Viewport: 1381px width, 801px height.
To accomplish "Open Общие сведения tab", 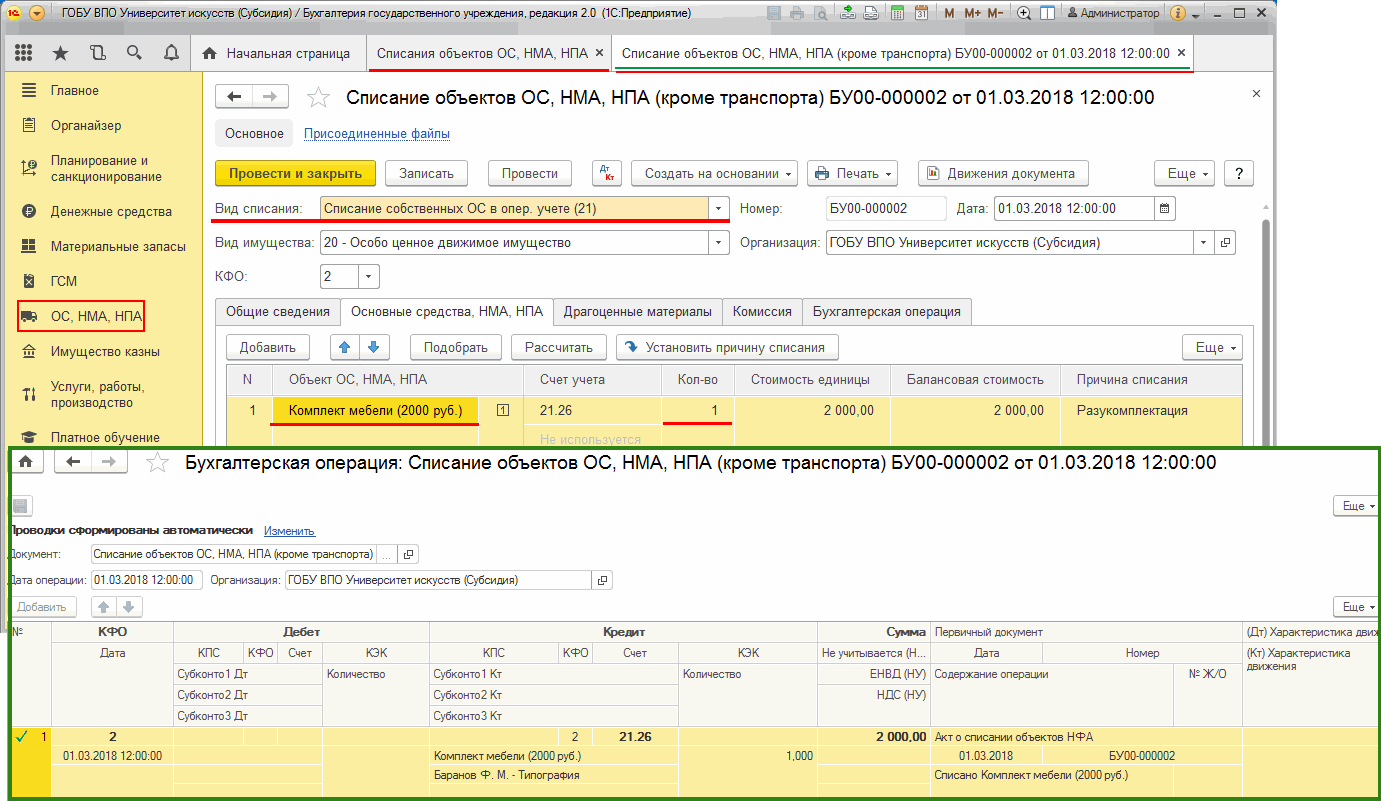I will click(x=278, y=311).
